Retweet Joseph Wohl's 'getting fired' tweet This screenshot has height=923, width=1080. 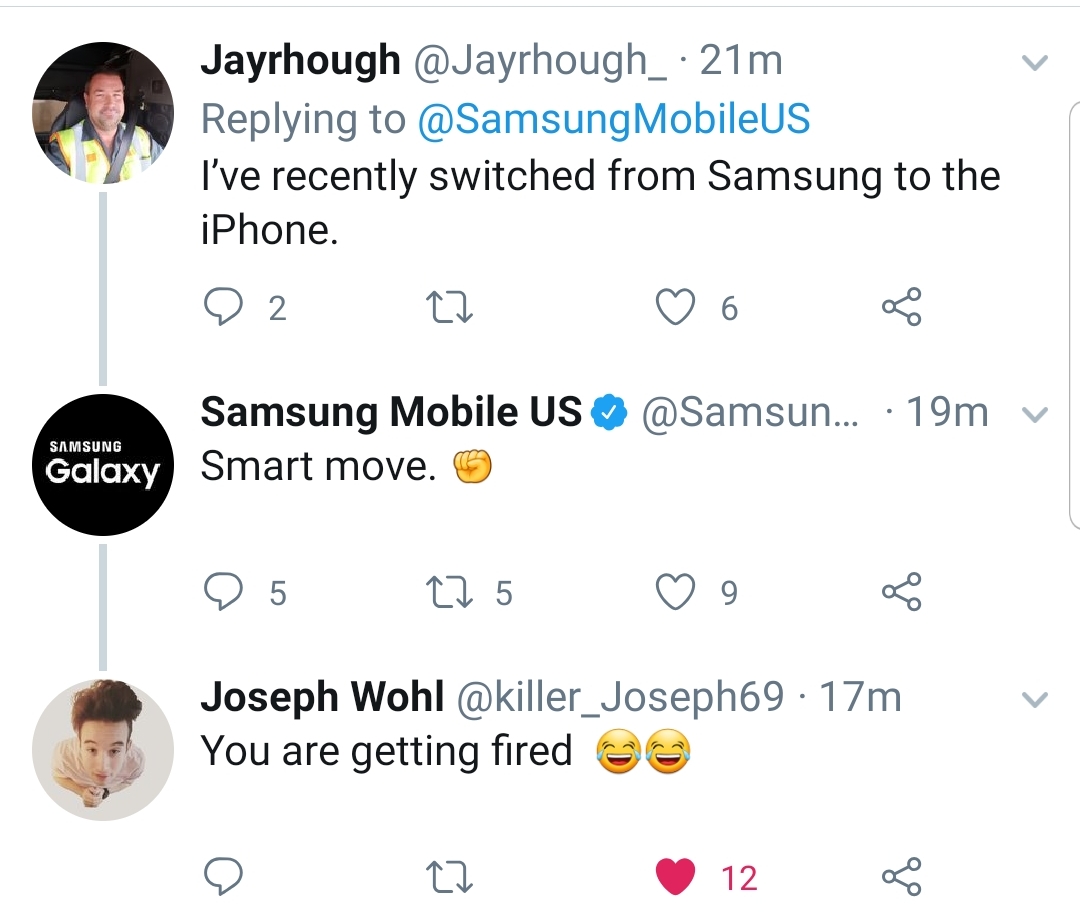coord(449,877)
